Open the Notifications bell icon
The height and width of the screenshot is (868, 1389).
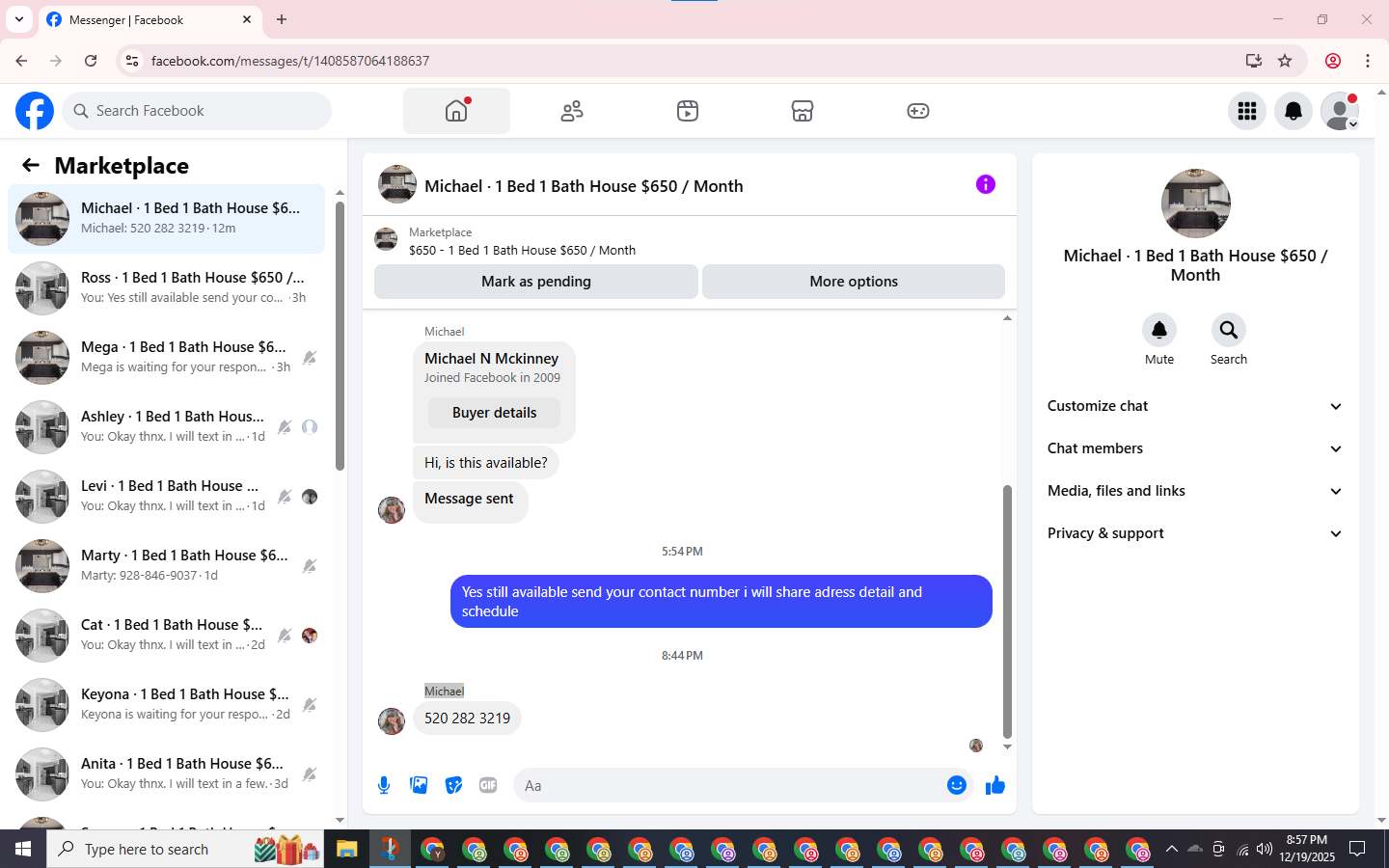click(x=1294, y=111)
